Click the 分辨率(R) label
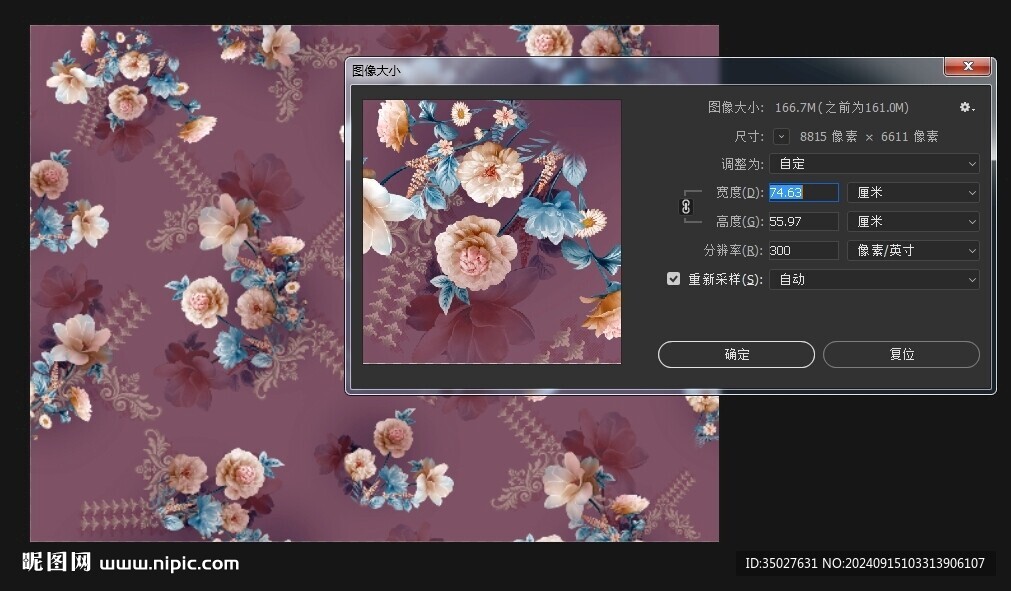 point(733,251)
